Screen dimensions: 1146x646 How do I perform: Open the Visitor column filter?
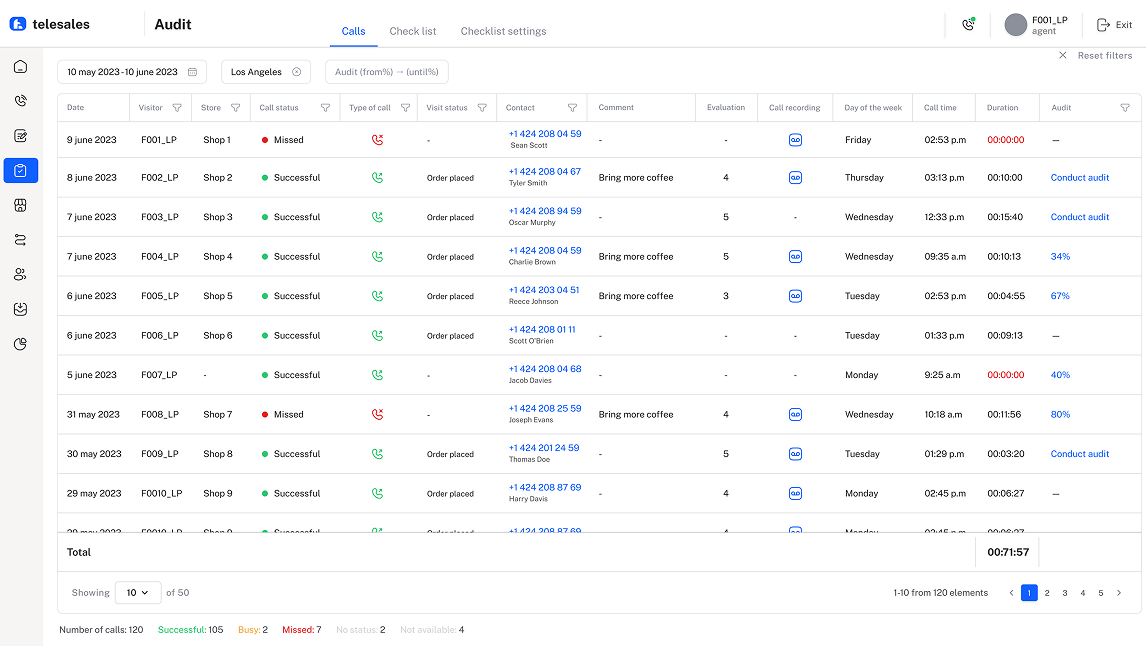click(x=177, y=108)
